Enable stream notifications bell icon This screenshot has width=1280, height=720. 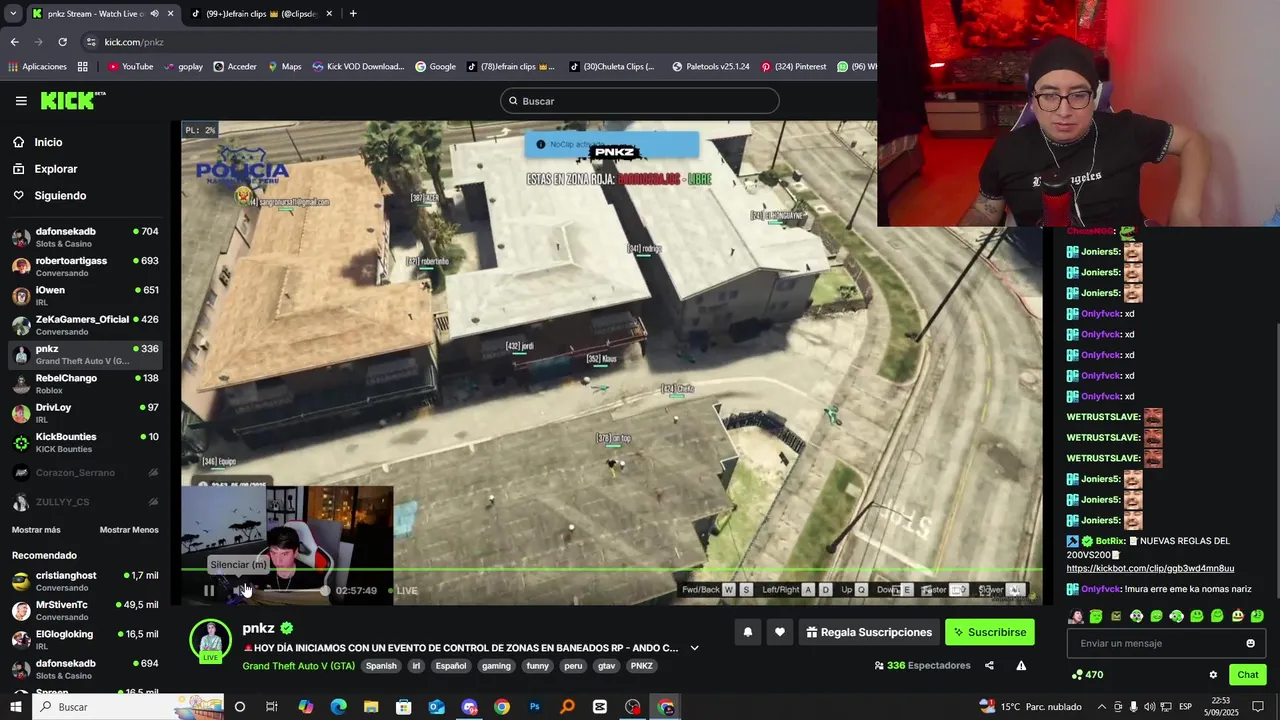(x=747, y=632)
